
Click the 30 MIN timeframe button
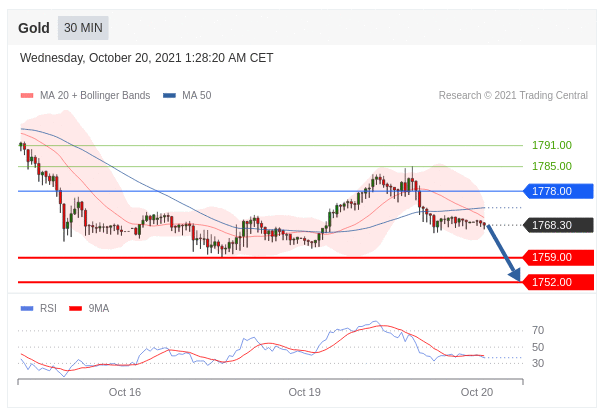coord(83,28)
